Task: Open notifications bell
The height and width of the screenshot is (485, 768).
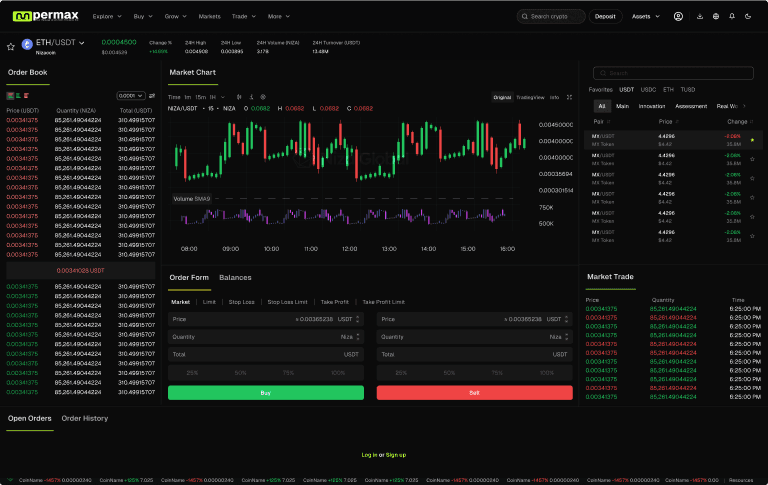Action: [732, 17]
